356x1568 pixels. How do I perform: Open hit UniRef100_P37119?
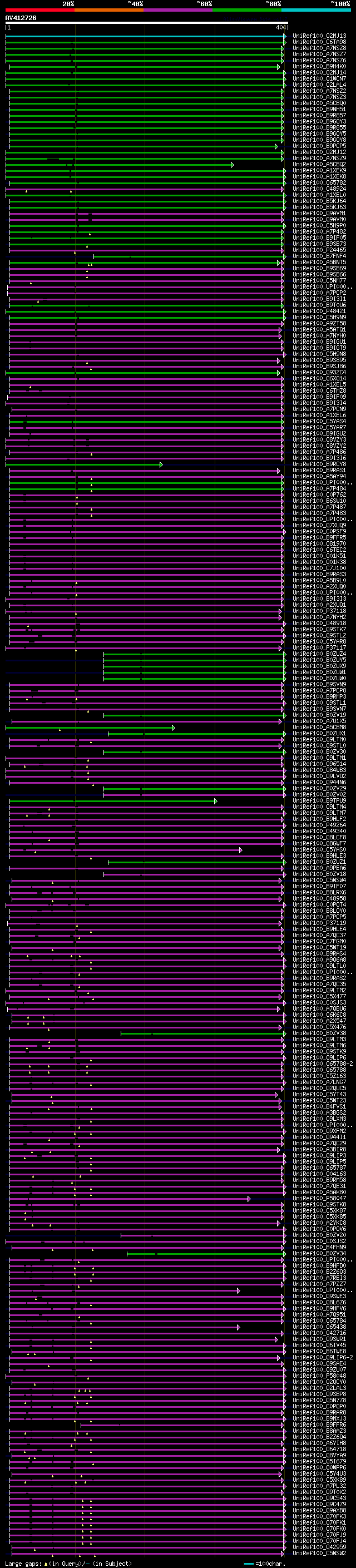(319, 923)
